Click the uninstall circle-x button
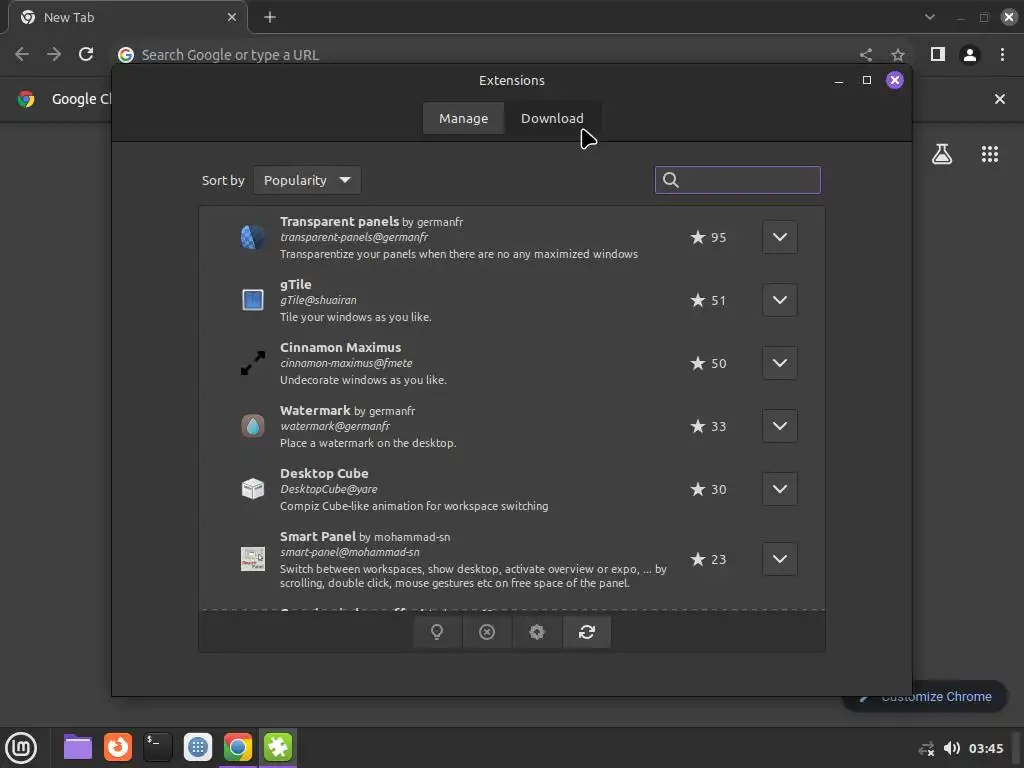1024x768 pixels. tap(487, 632)
